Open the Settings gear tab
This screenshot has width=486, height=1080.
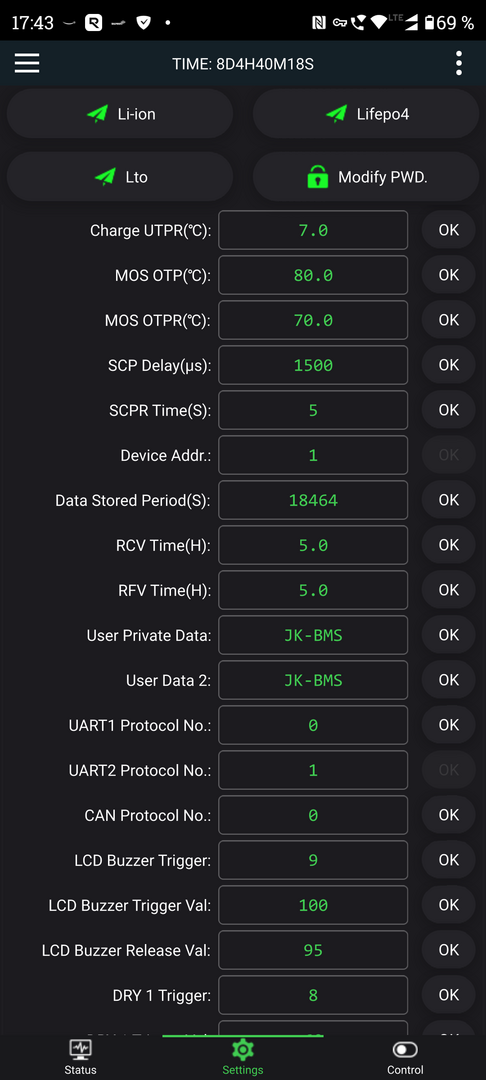click(x=242, y=1057)
